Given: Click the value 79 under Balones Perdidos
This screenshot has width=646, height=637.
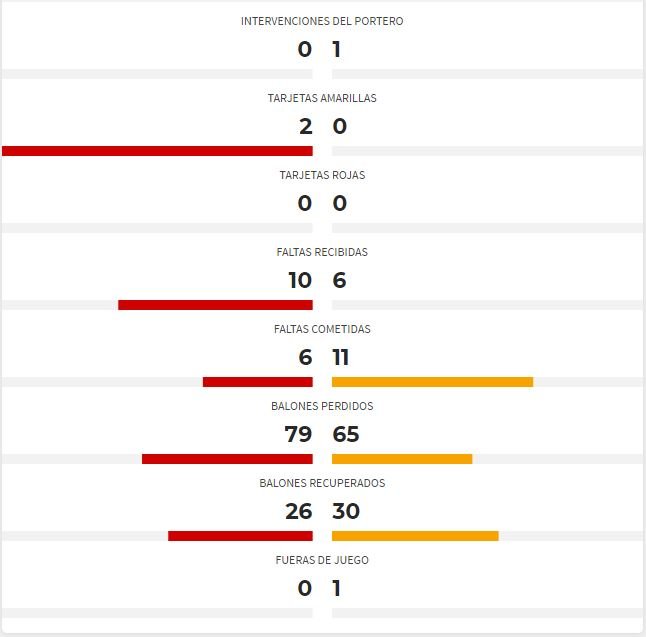Looking at the screenshot, I should coord(298,434).
